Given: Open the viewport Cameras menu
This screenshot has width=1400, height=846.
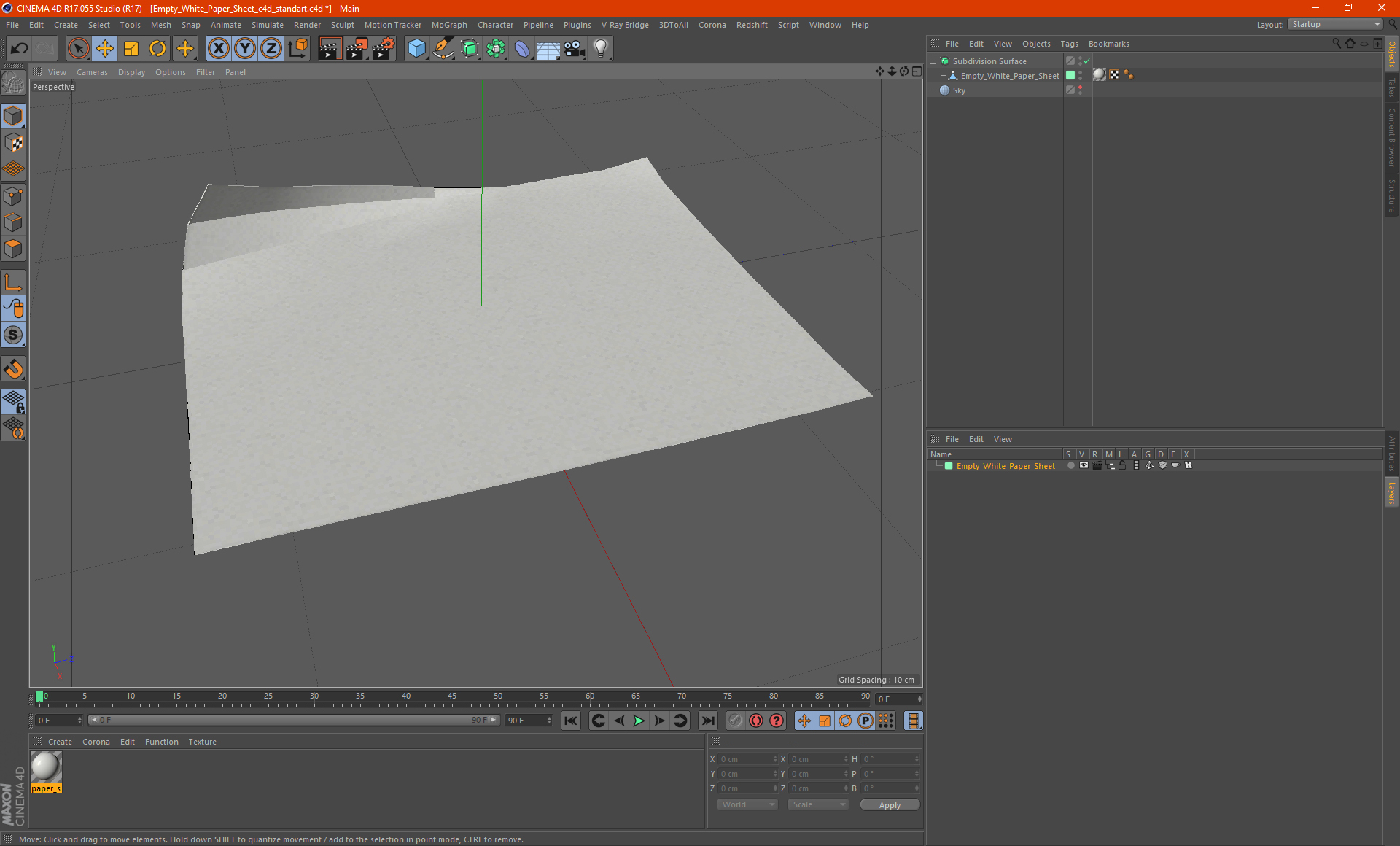Looking at the screenshot, I should coord(92,72).
